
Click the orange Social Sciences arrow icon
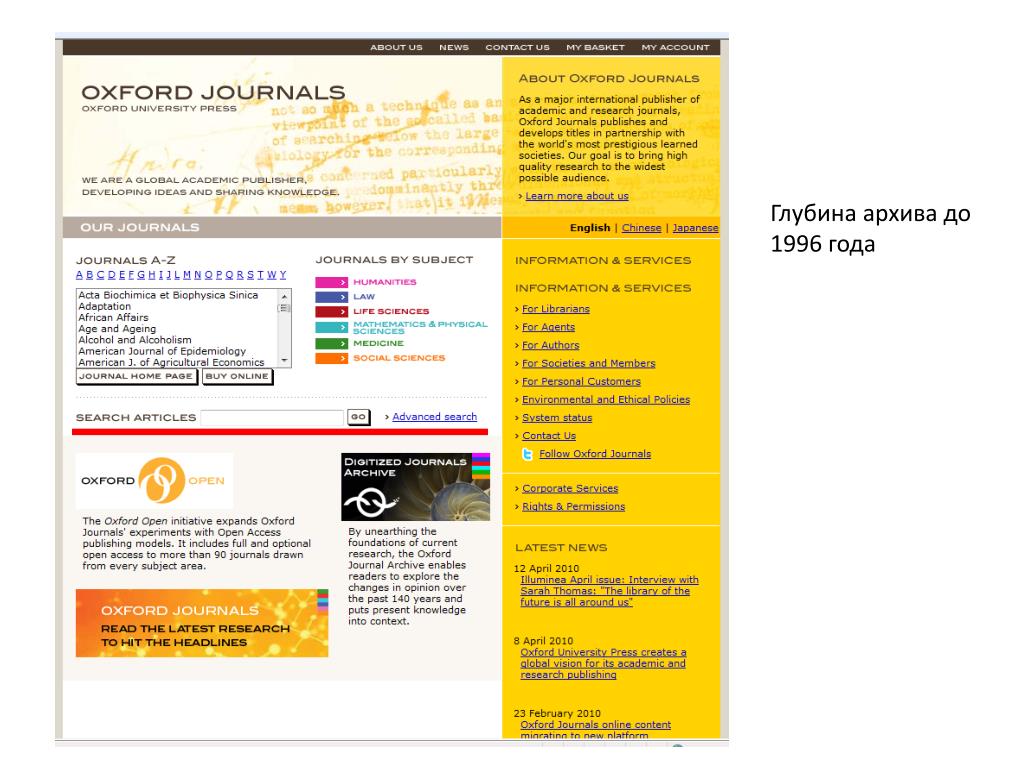332,358
